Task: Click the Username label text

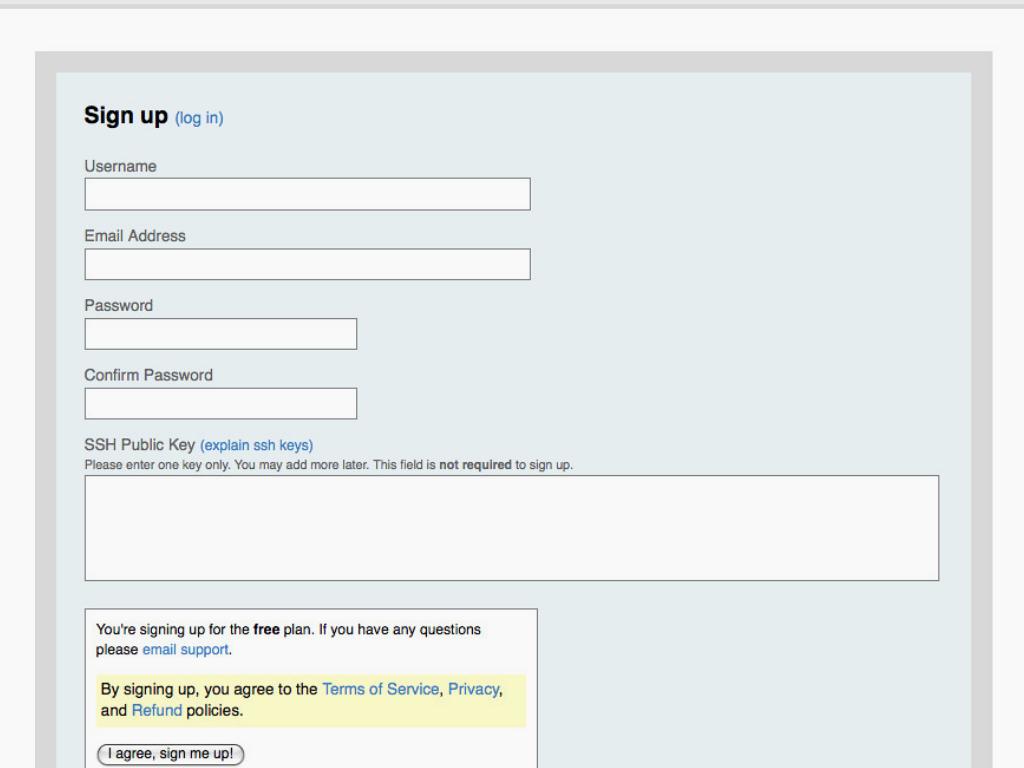Action: 120,167
